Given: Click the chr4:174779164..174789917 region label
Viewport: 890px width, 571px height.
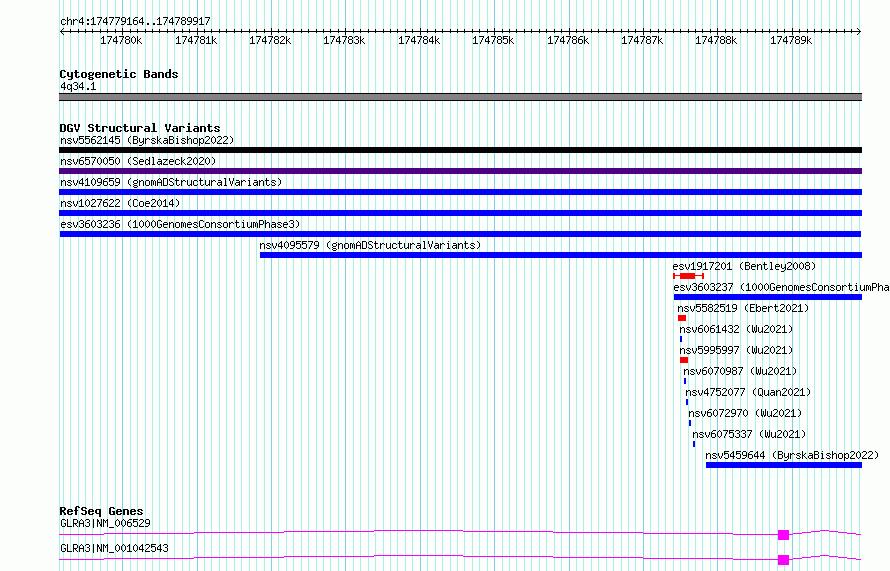Looking at the screenshot, I should 135,21.
